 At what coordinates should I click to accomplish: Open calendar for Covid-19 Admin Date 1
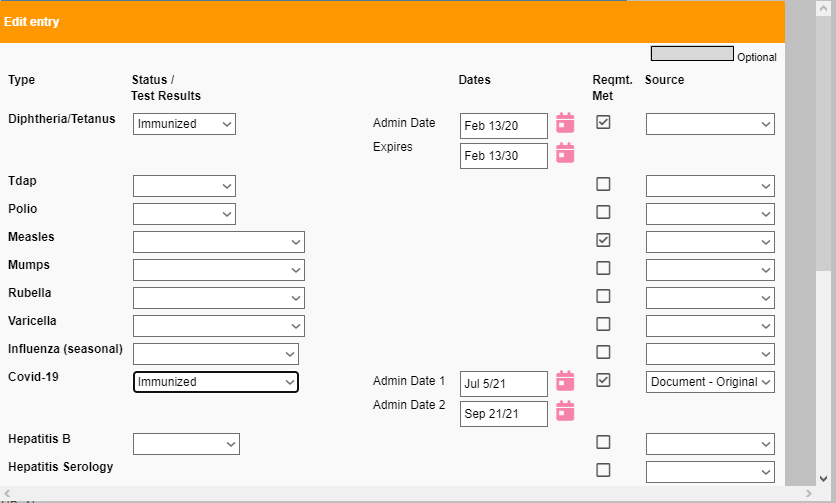(x=565, y=381)
